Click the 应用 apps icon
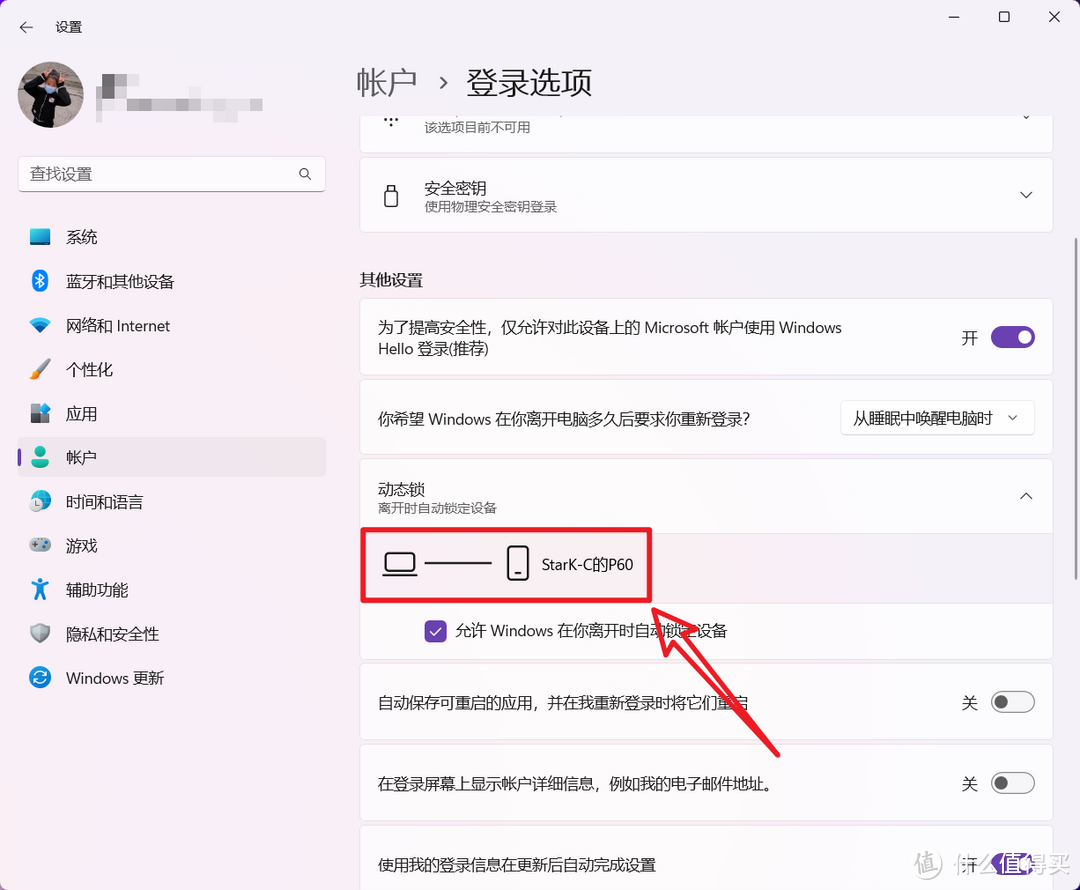 click(40, 413)
